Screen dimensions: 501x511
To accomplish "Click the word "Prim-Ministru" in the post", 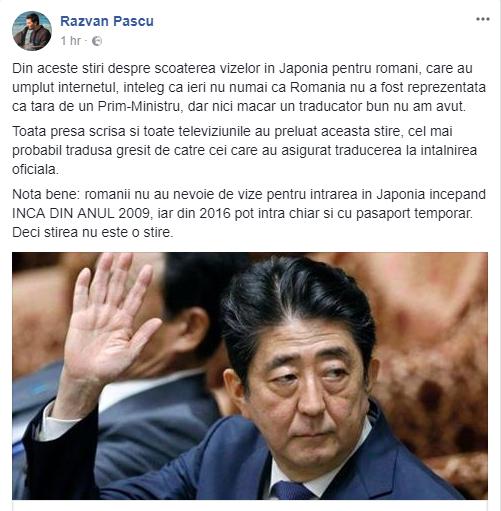I will (140, 107).
